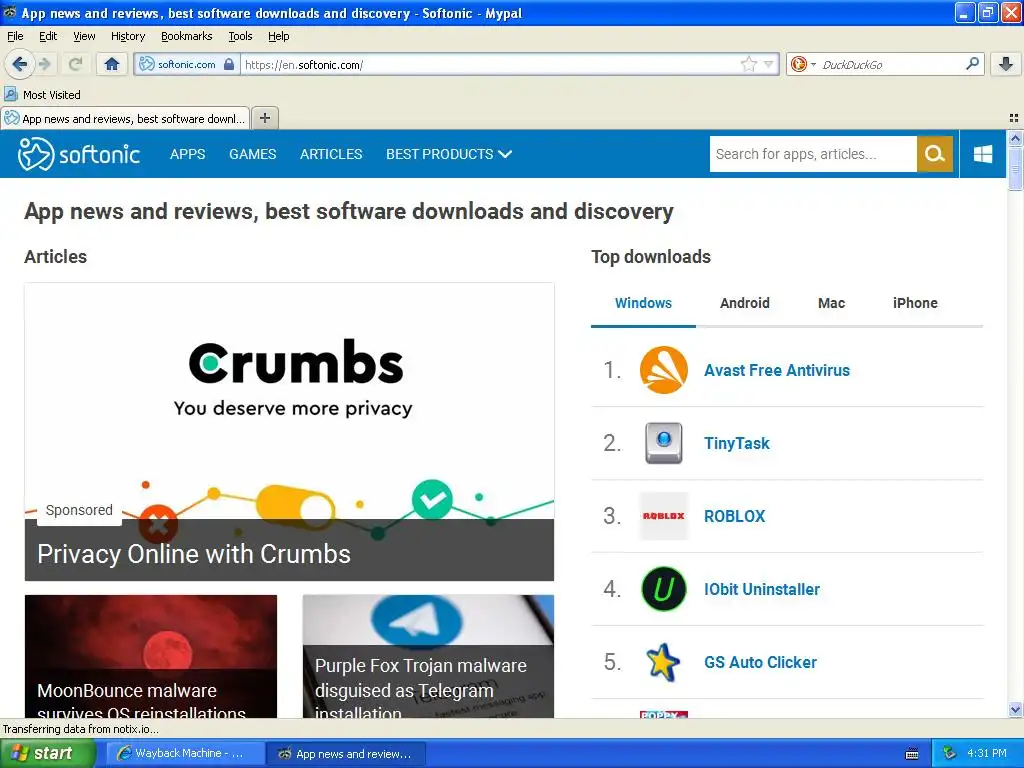Select the Mac top downloads tab

[831, 303]
